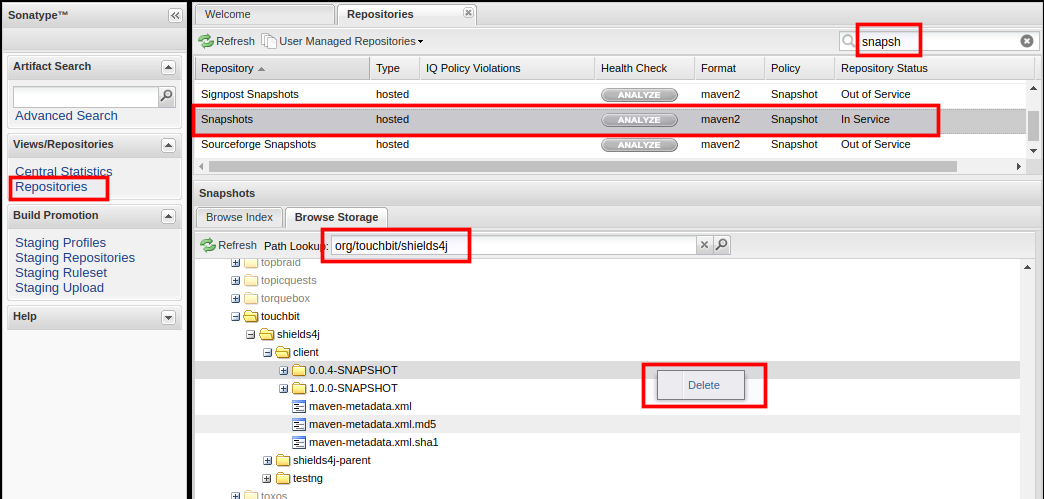The width and height of the screenshot is (1044, 499).
Task: Focus the Artifact Search input field
Action: 85,97
